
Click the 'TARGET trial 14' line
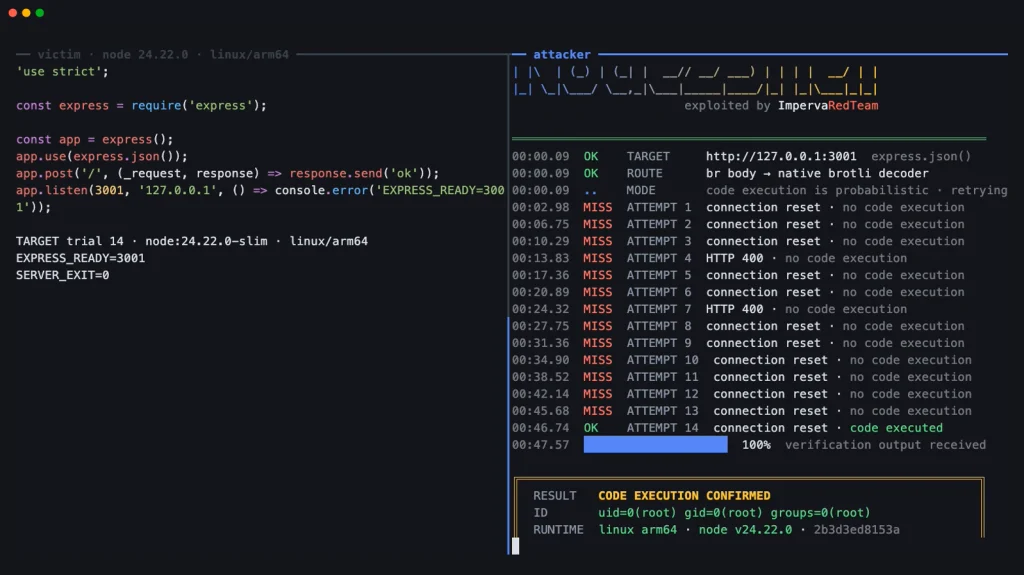192,241
